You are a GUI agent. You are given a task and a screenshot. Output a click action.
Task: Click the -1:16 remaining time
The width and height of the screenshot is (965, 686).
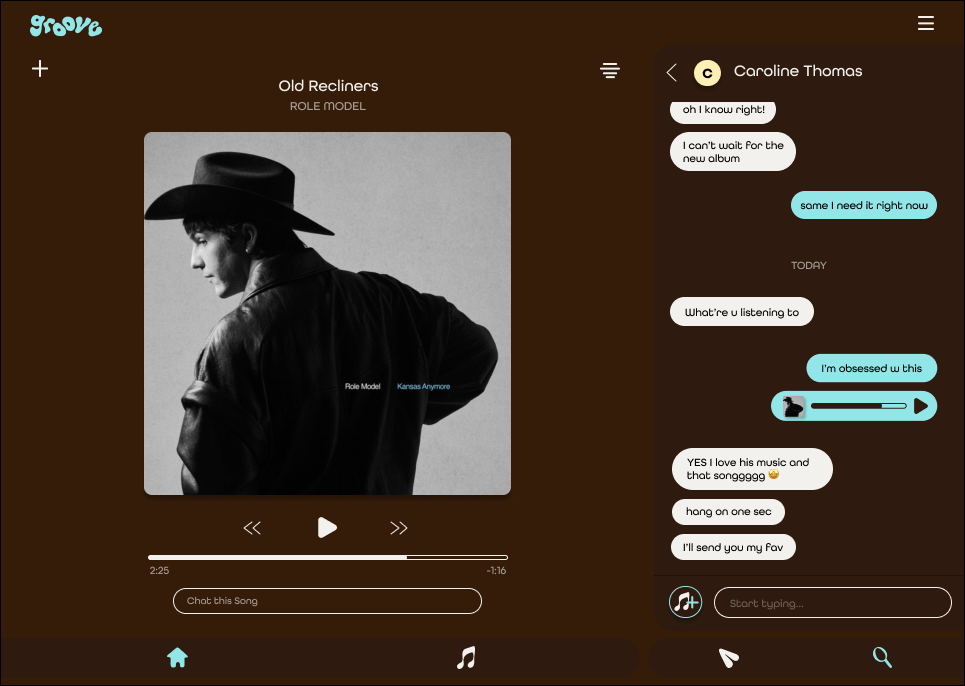[496, 570]
